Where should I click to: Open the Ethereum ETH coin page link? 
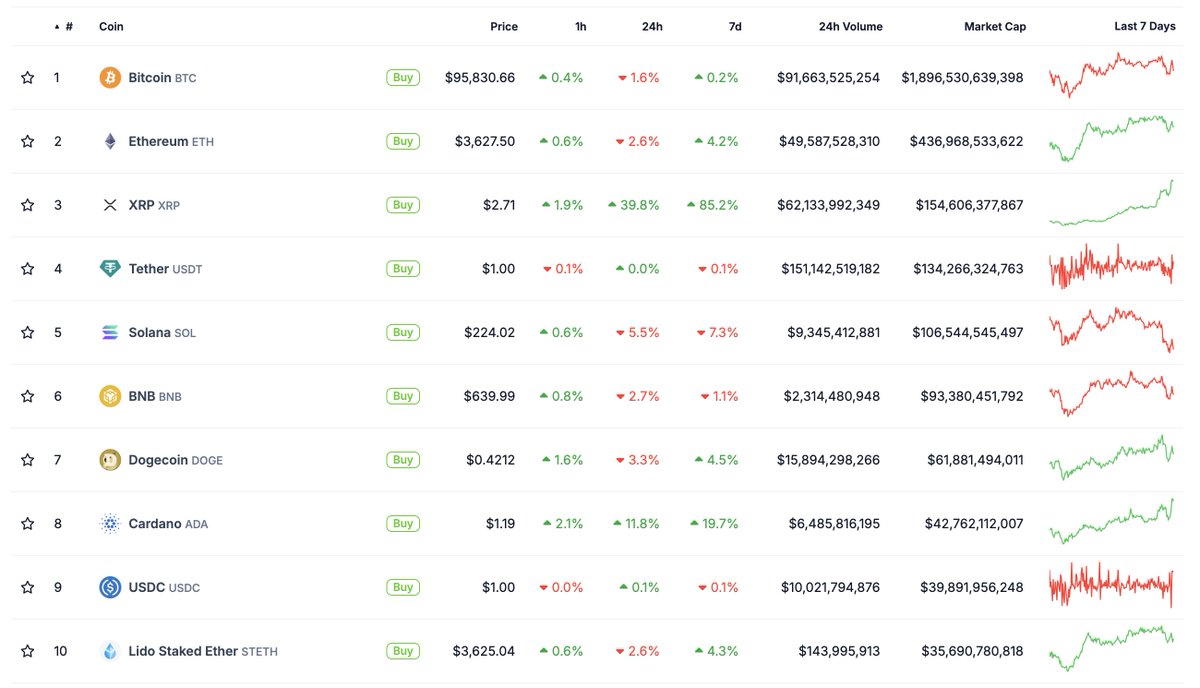pyautogui.click(x=171, y=141)
